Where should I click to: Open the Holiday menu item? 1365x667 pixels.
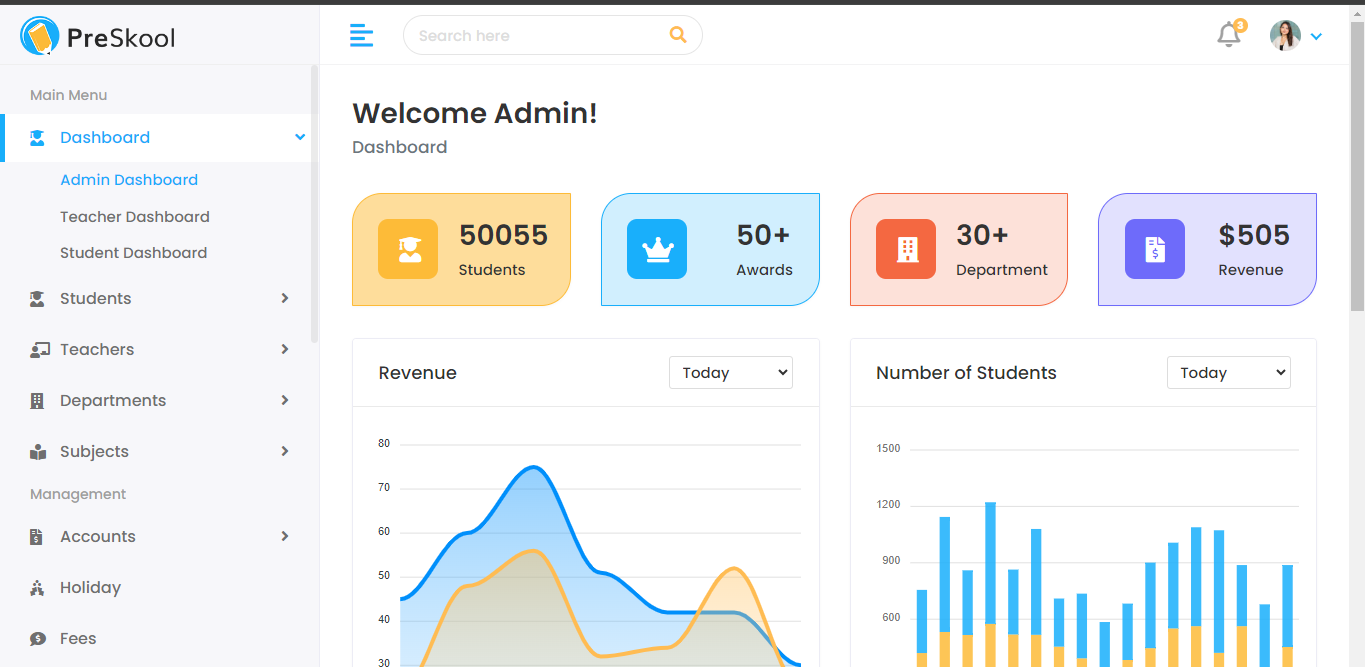pyautogui.click(x=90, y=588)
